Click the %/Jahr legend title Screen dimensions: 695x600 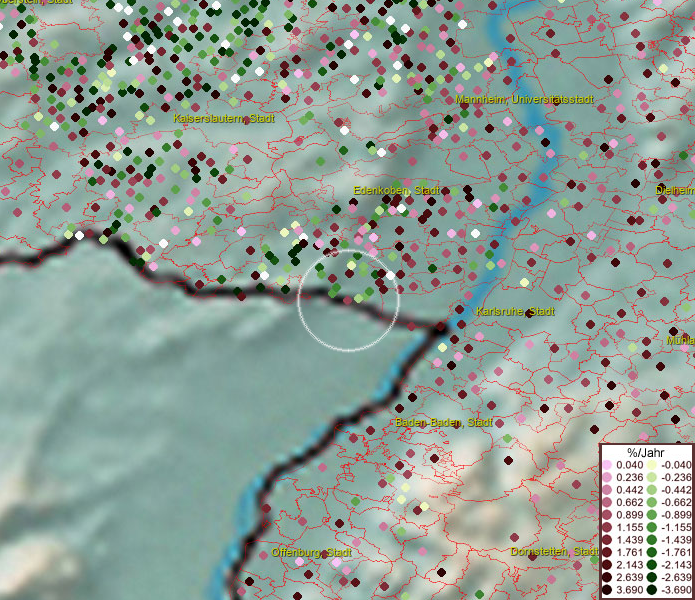coord(646,452)
